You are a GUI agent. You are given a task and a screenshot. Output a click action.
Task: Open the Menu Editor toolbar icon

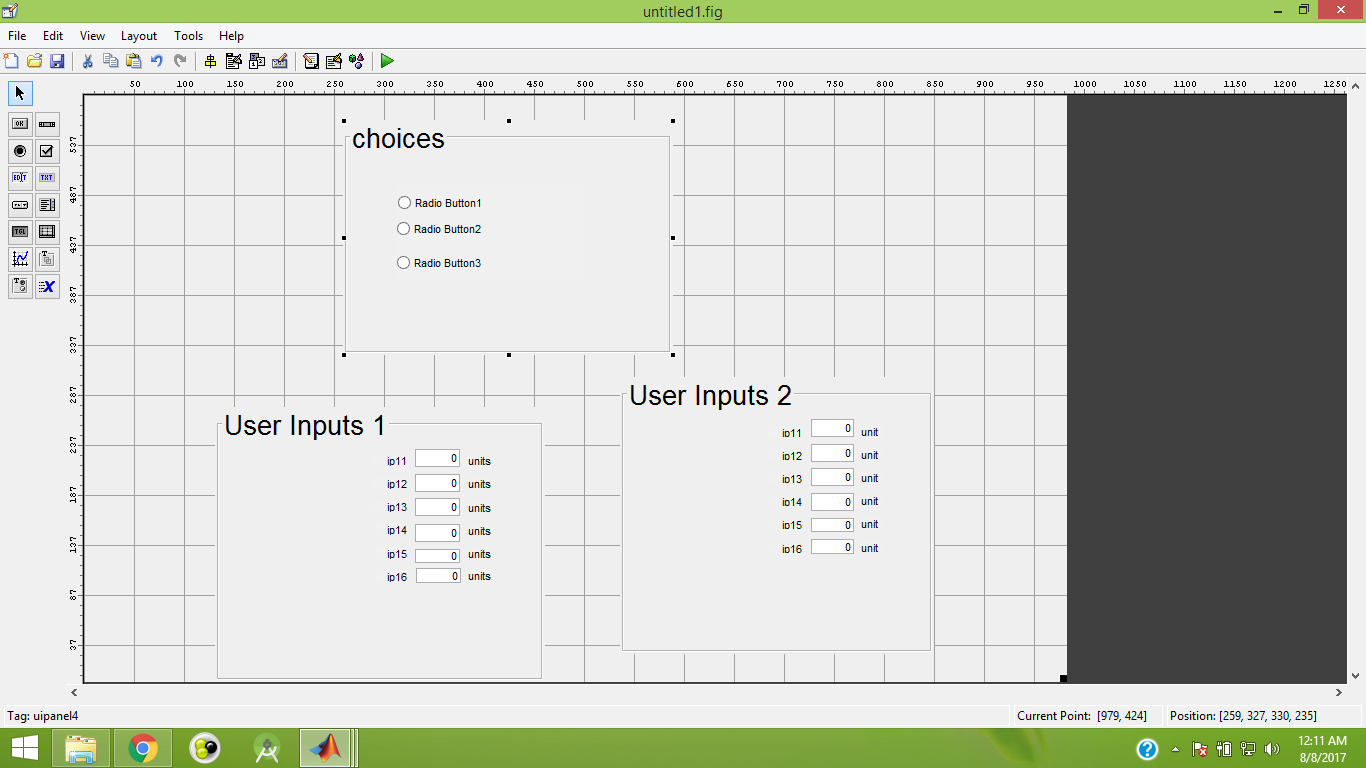point(234,61)
